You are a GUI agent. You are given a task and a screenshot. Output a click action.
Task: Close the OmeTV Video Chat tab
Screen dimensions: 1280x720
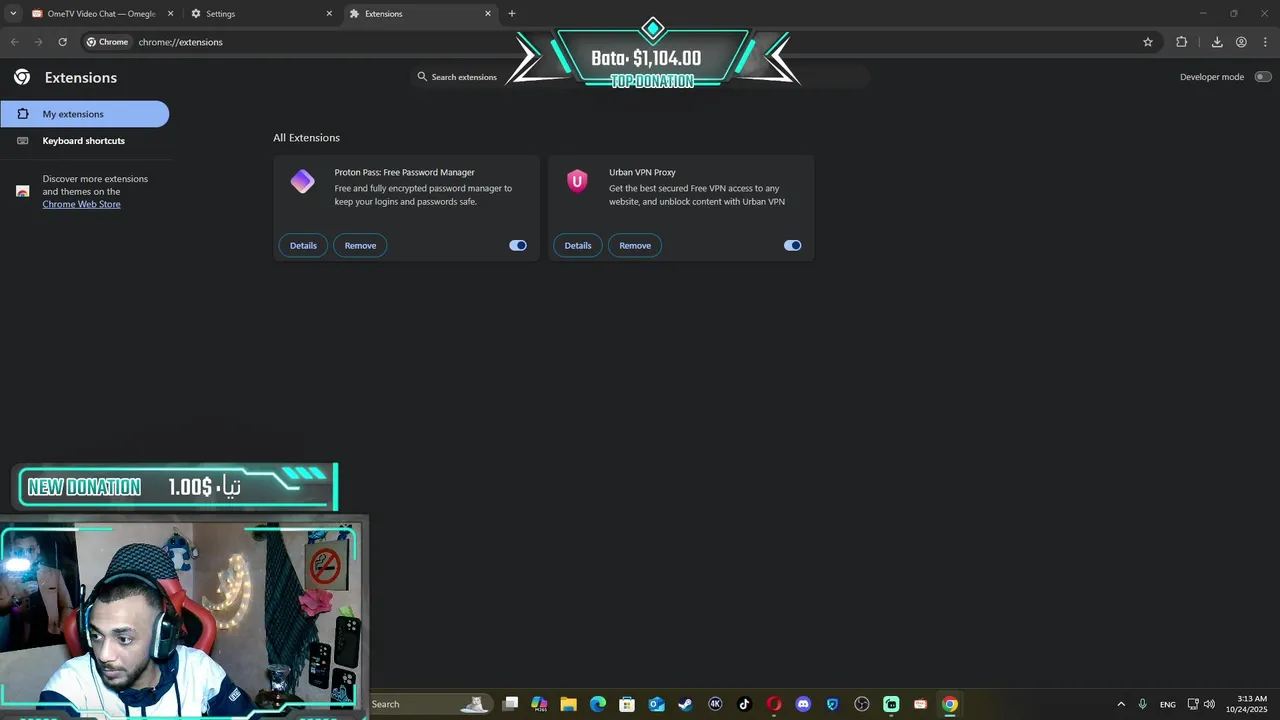[170, 14]
